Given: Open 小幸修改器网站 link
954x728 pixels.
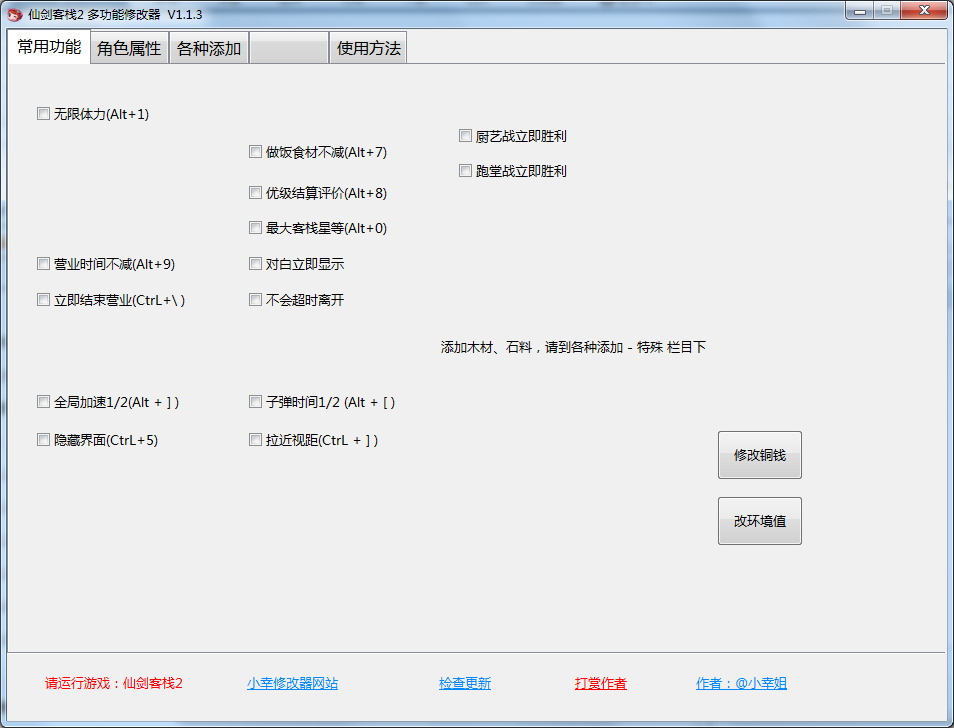Looking at the screenshot, I should point(292,683).
